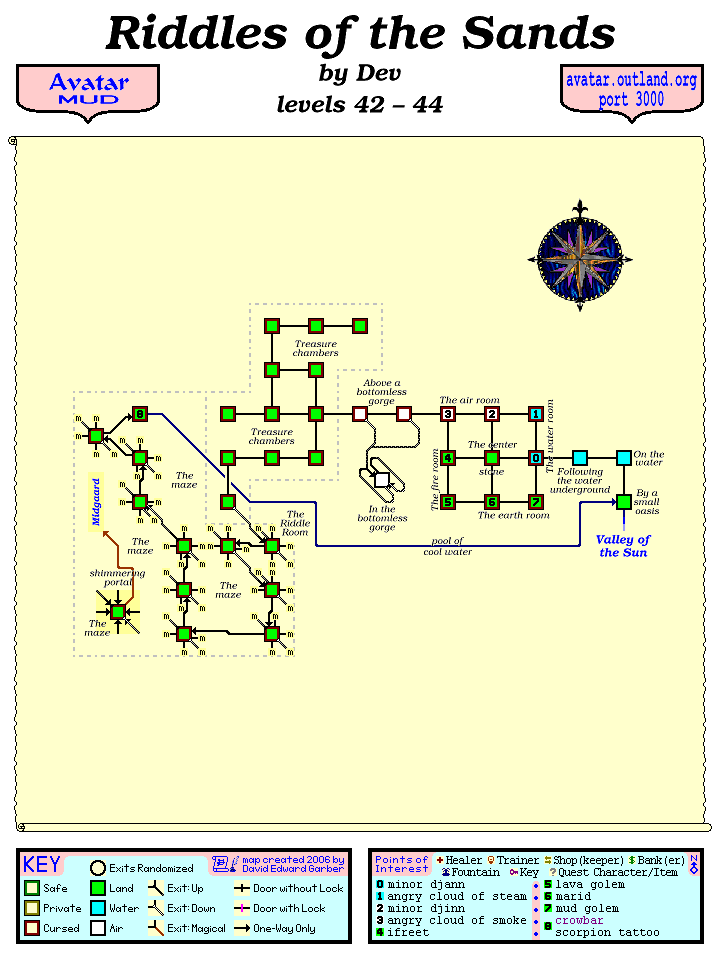Viewport: 720px width, 960px height.
Task: Click room 3 in the air room
Action: click(x=448, y=414)
